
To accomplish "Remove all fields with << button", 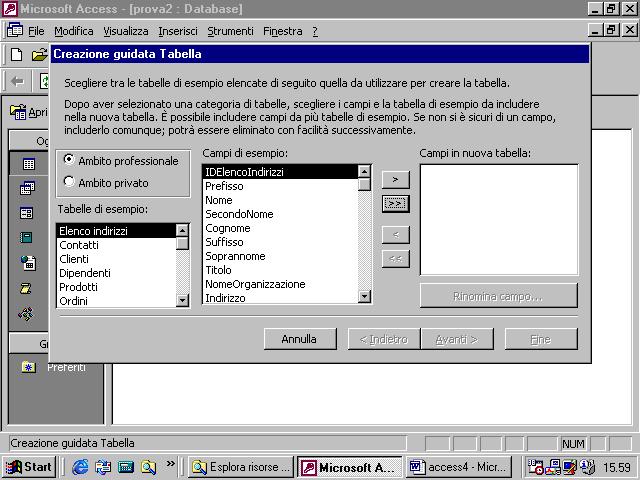I will pos(395,259).
